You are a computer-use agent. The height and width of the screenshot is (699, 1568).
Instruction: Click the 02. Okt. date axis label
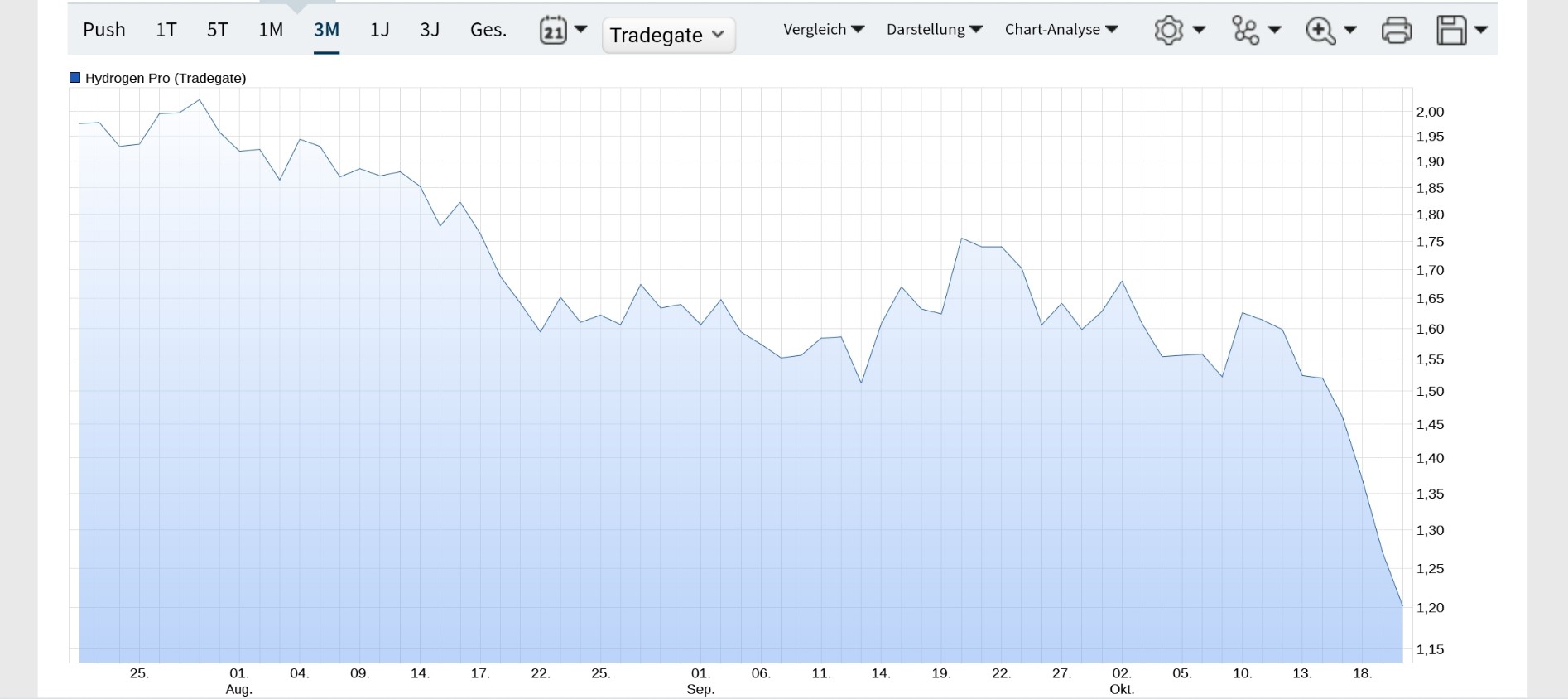(1122, 681)
